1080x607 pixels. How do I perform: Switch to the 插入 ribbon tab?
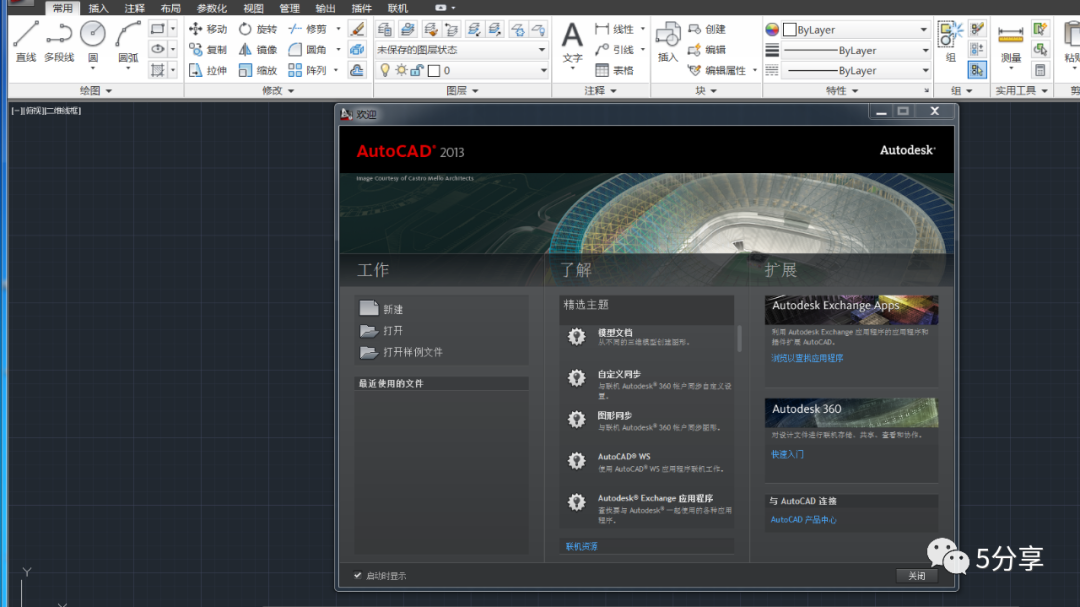tap(98, 8)
